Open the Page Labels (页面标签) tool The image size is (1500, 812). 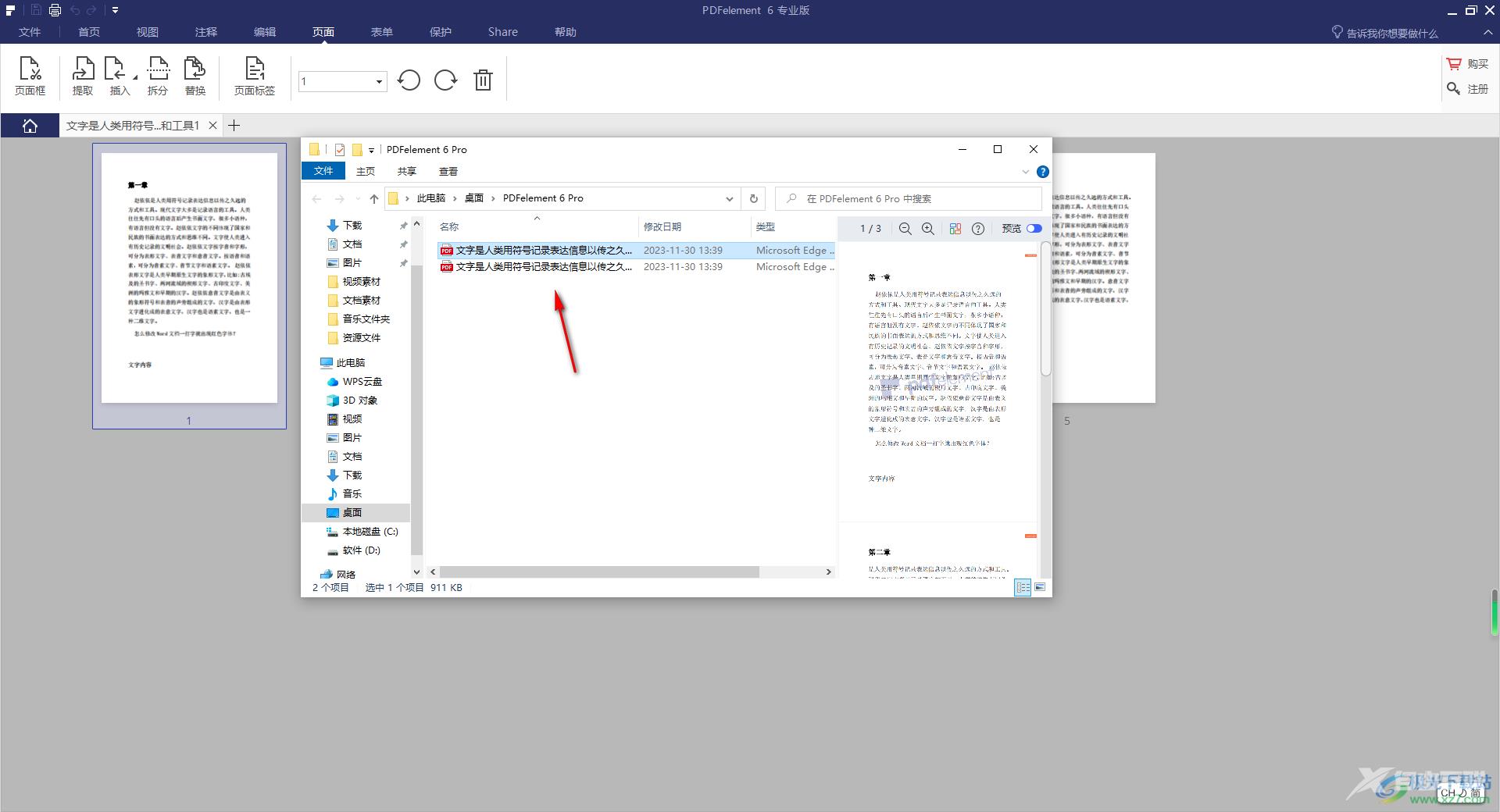click(x=255, y=76)
